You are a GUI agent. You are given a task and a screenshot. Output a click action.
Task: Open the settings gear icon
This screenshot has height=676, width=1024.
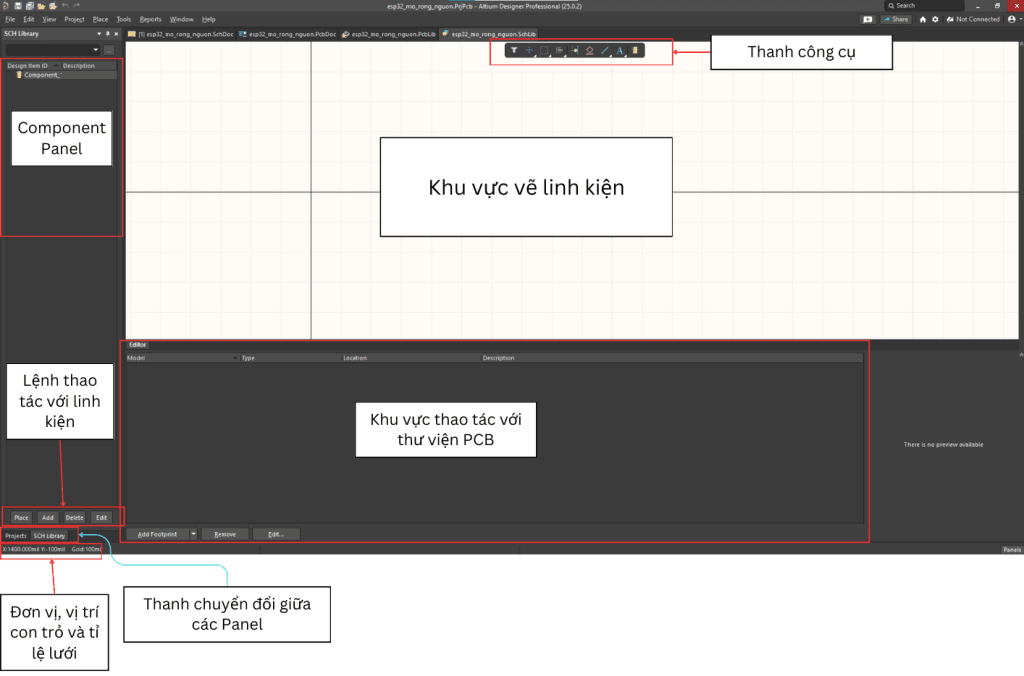[935, 19]
